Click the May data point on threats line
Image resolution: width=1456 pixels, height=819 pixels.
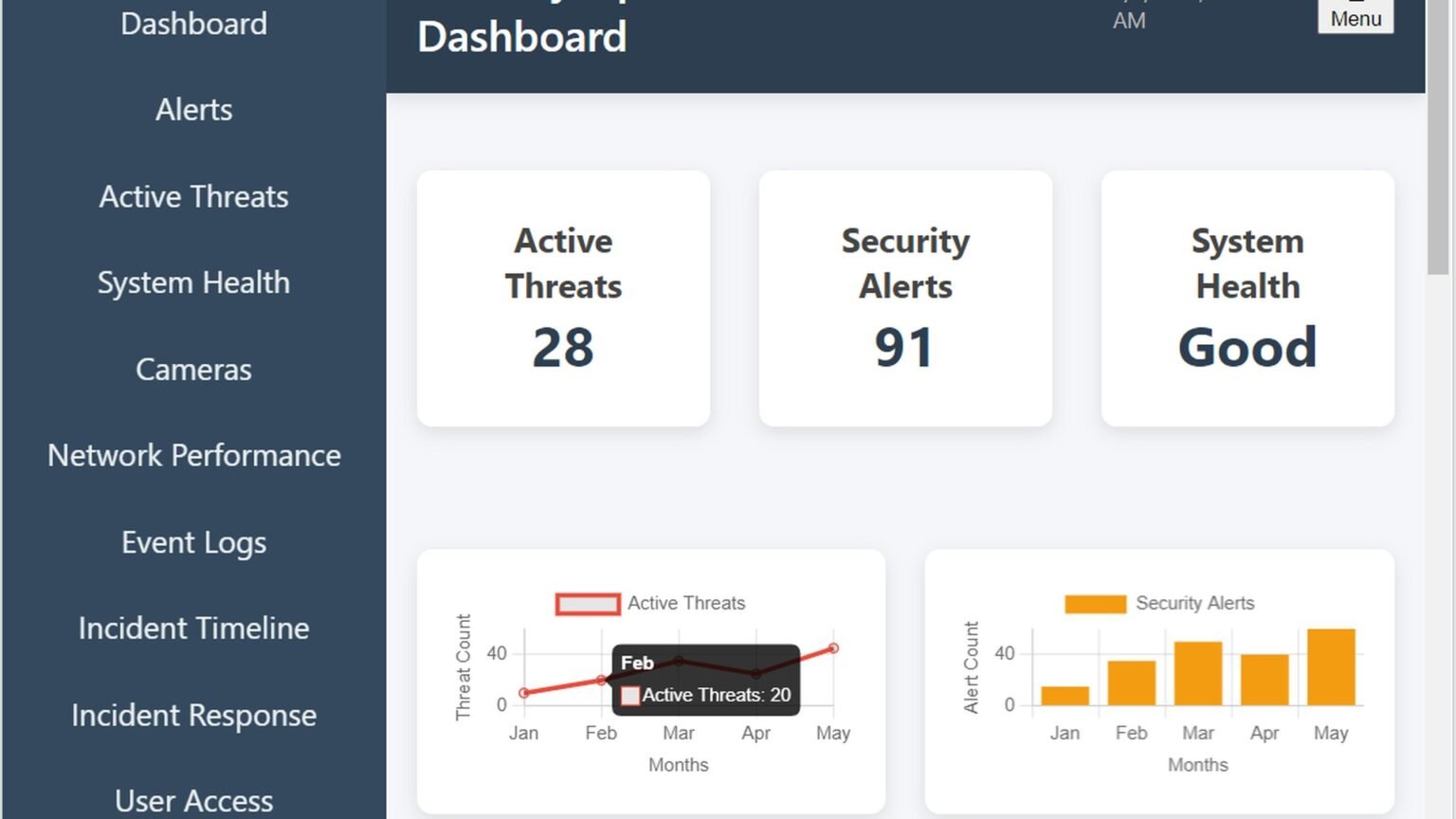(833, 648)
